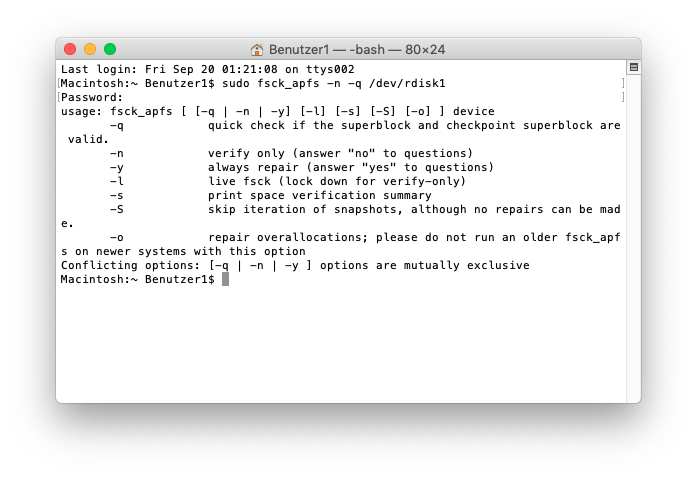Close the Terminal window with red button
The width and height of the screenshot is (697, 477).
point(70,49)
